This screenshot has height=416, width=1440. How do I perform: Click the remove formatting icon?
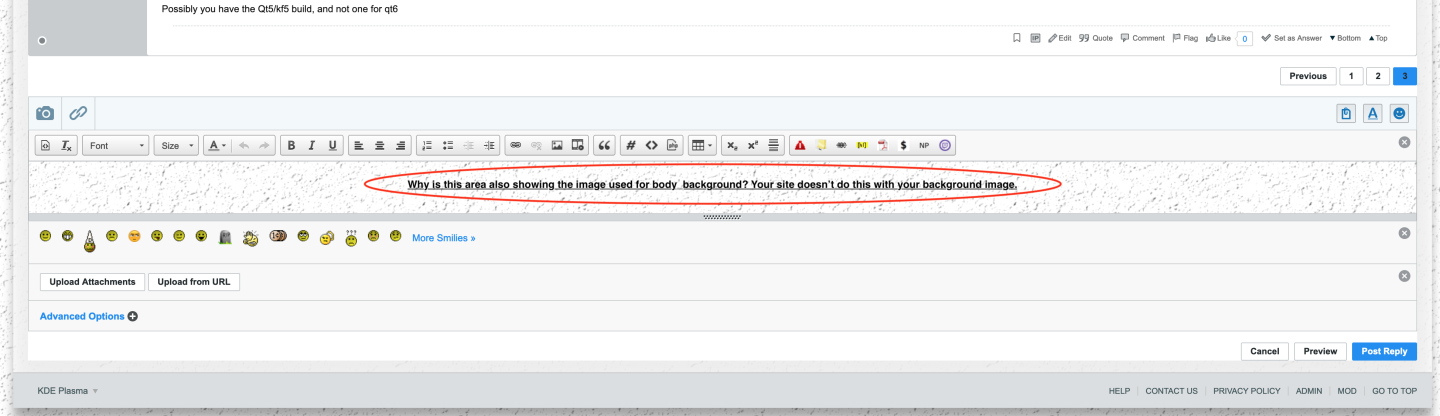coord(66,145)
